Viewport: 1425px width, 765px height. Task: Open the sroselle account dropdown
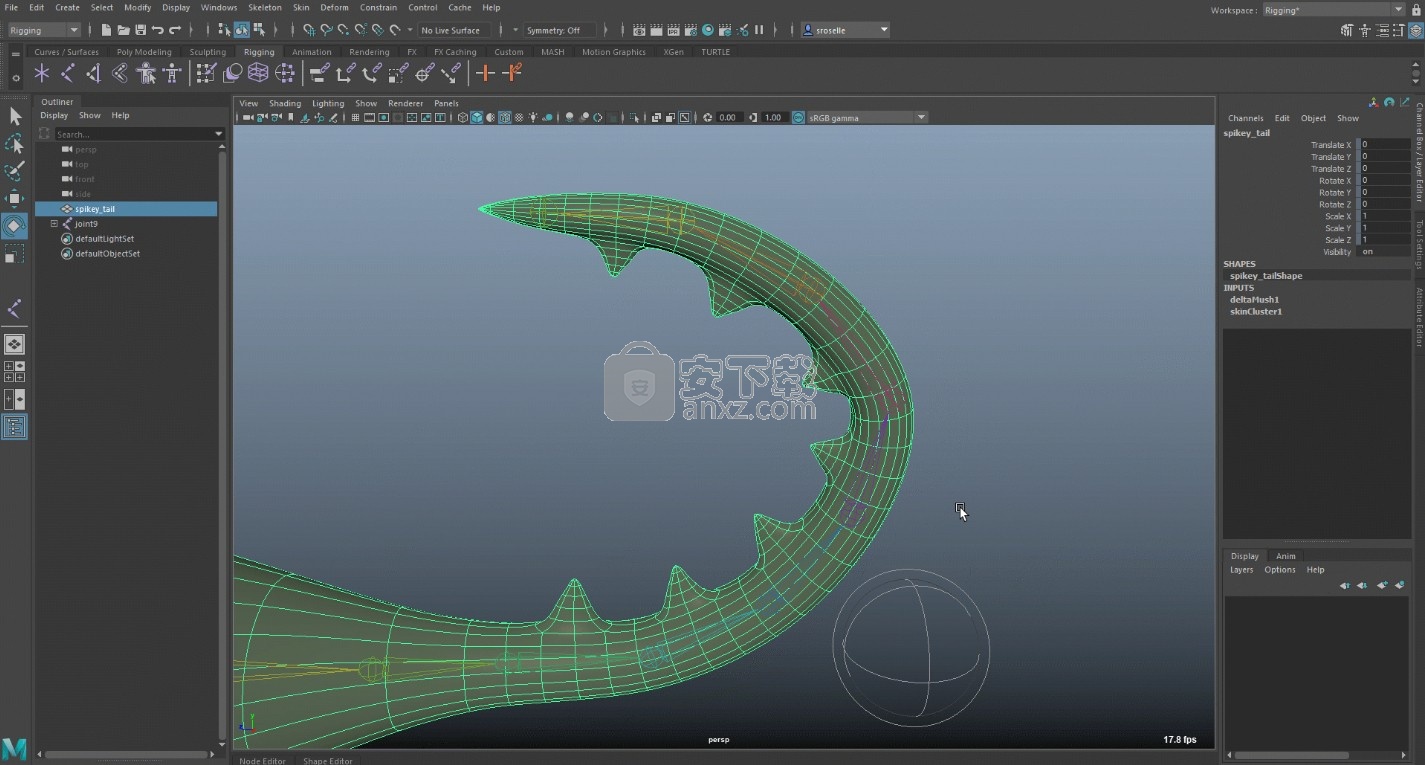coord(846,30)
